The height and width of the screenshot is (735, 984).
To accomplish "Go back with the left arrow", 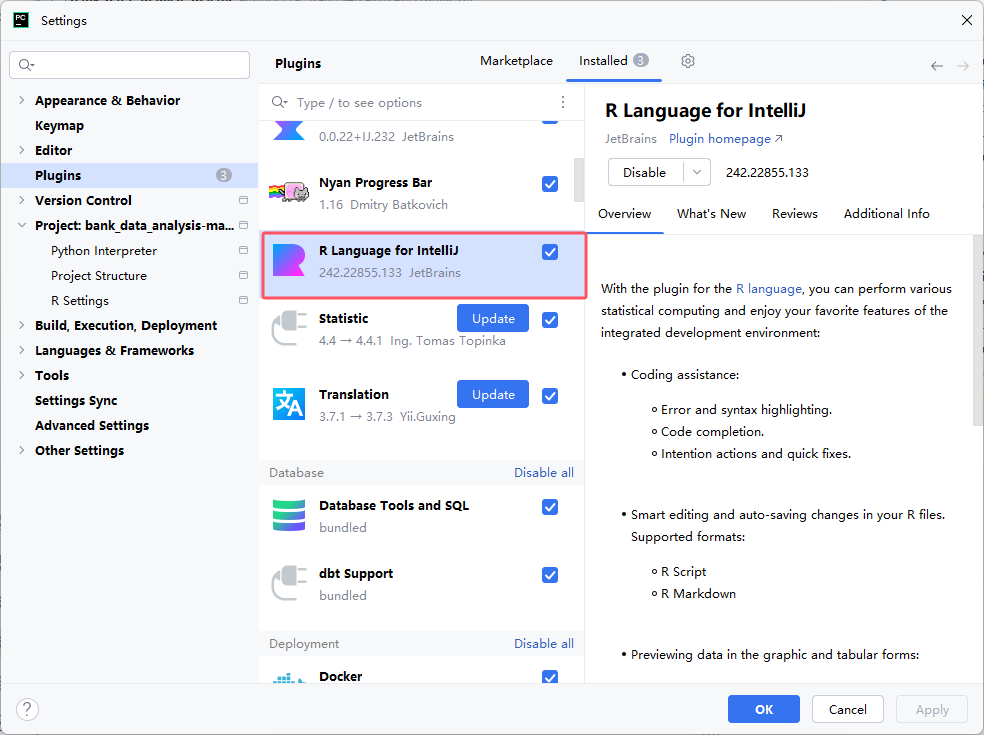I will [937, 66].
